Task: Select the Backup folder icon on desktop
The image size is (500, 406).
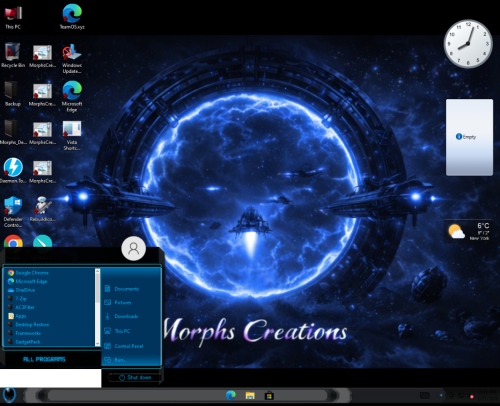Action: (x=13, y=94)
